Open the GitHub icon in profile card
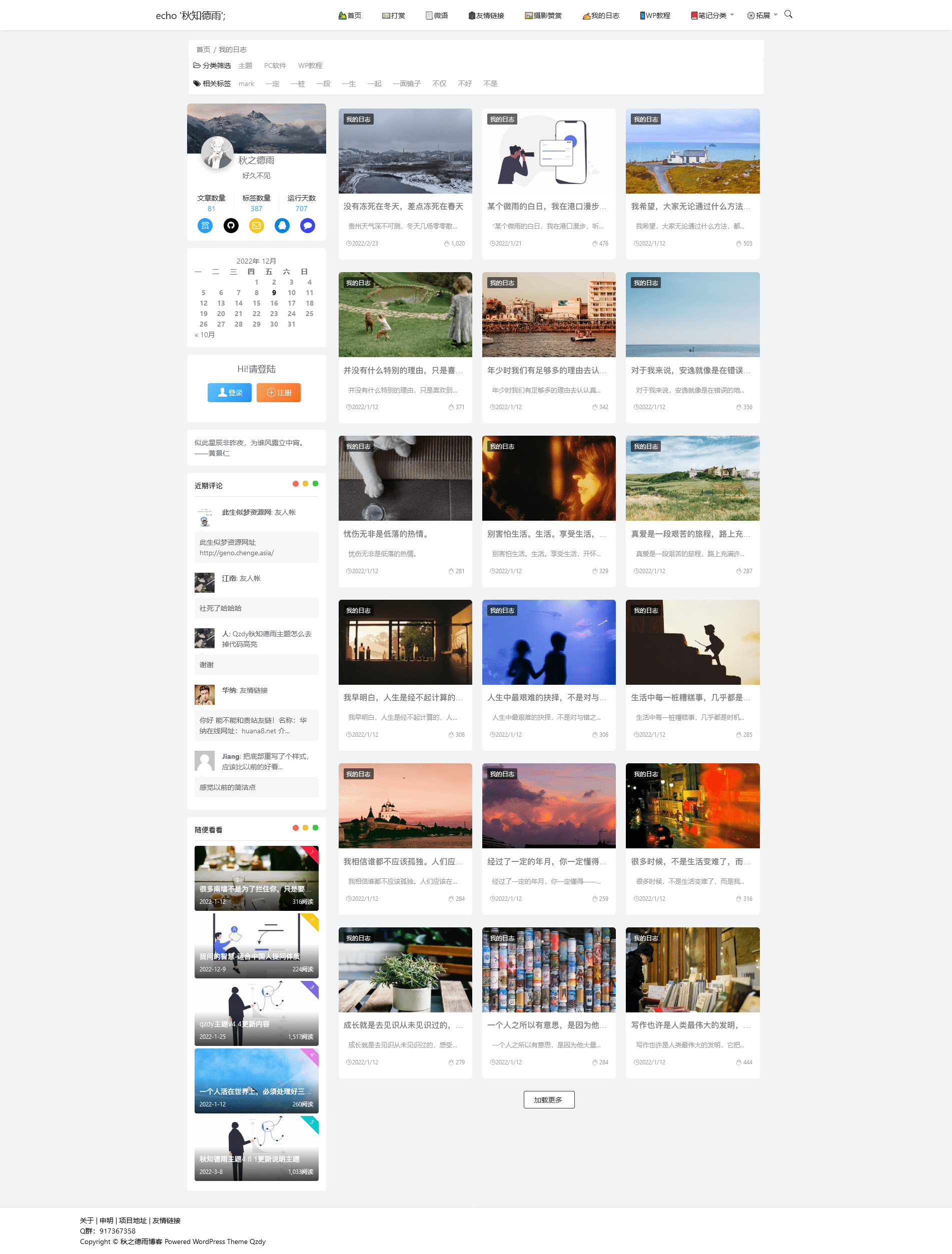The height and width of the screenshot is (1254, 952). pos(231,226)
